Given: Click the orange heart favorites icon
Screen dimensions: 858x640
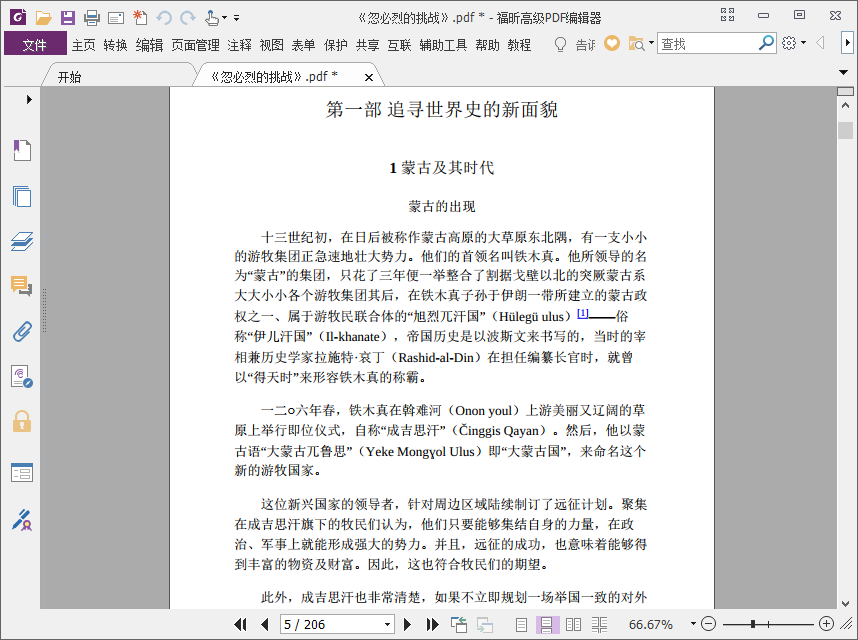Looking at the screenshot, I should (612, 43).
